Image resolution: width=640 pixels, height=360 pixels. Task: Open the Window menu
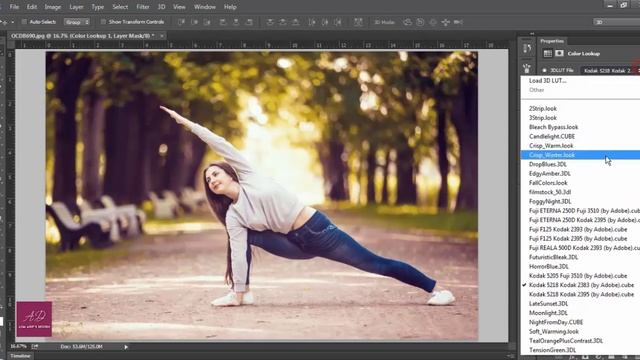click(204, 7)
